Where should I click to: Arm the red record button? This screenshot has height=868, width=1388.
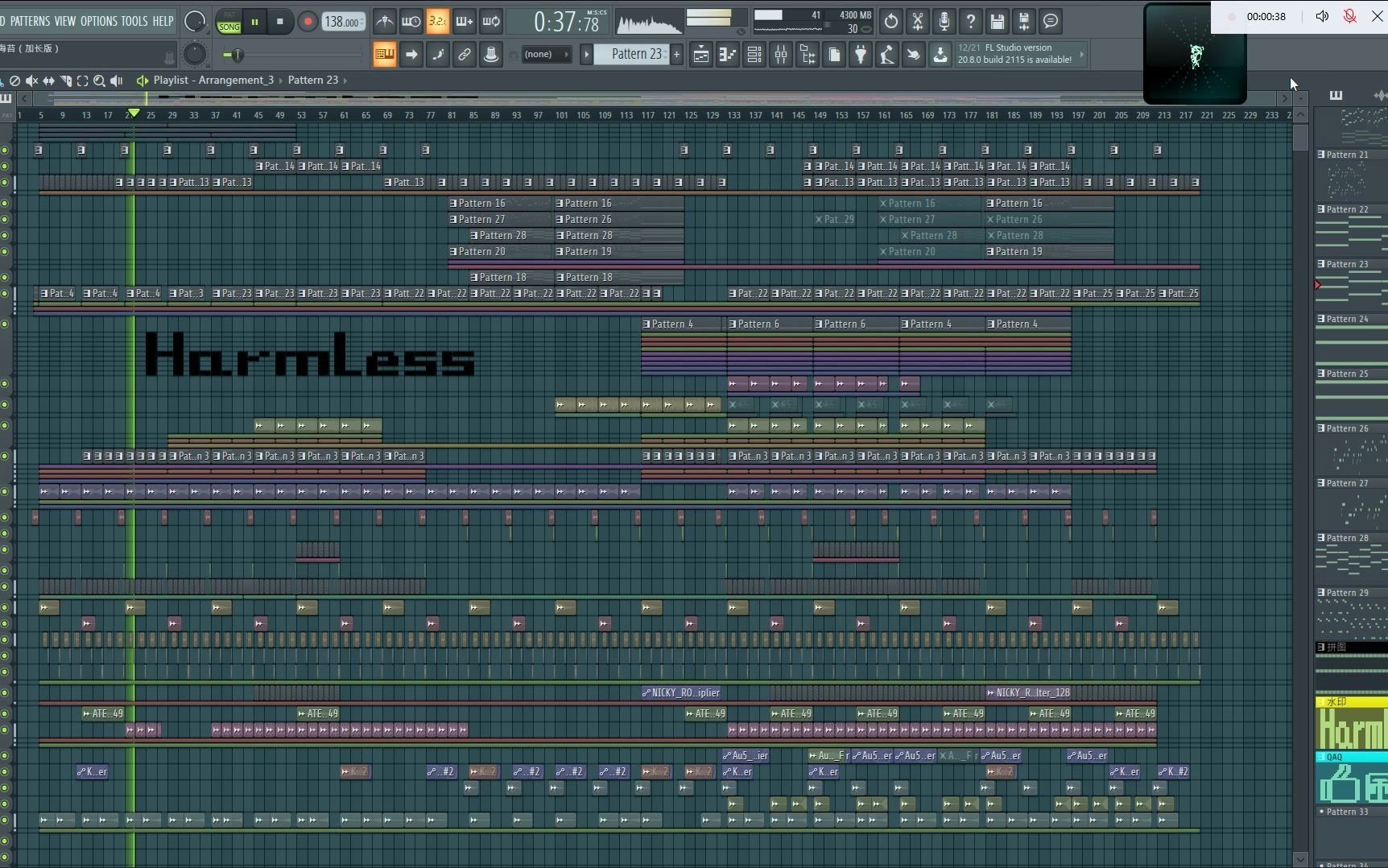tap(307, 22)
